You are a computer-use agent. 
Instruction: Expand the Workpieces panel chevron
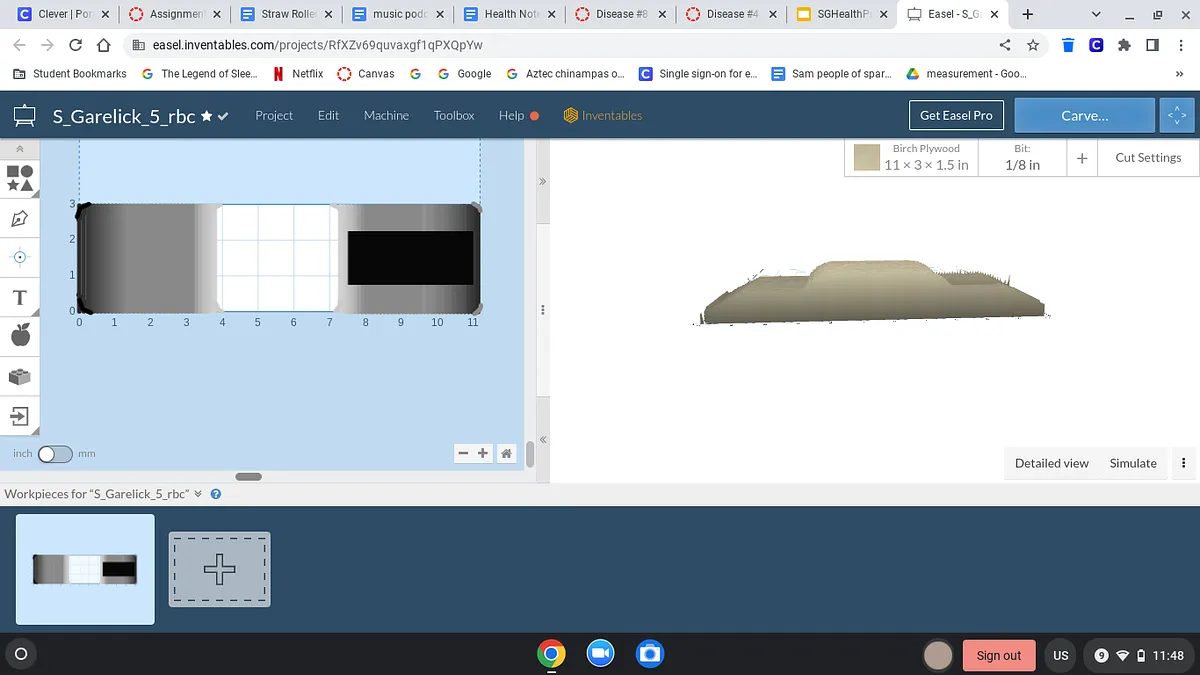tap(198, 494)
